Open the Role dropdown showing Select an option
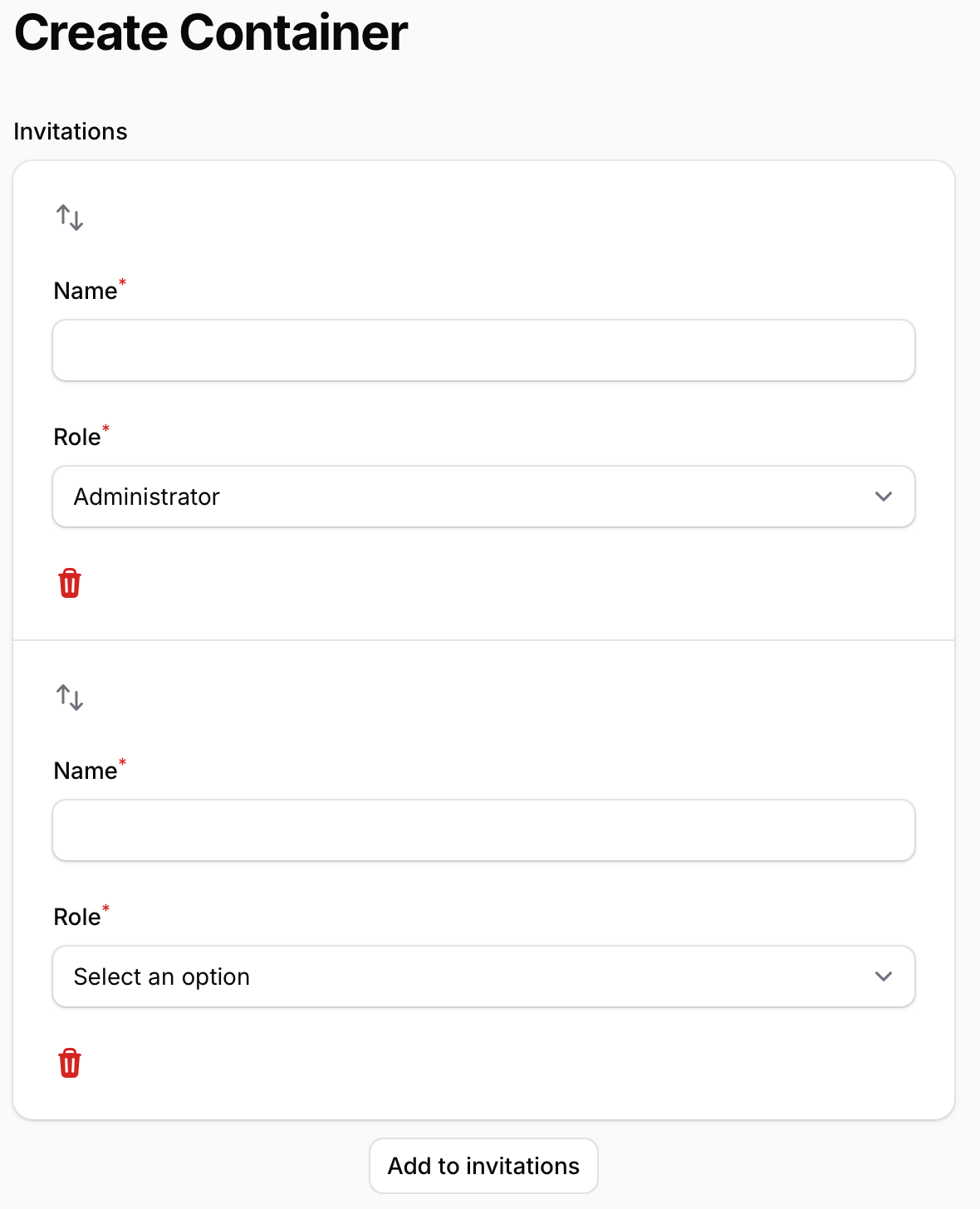This screenshot has width=980, height=1209. pyautogui.click(x=483, y=976)
